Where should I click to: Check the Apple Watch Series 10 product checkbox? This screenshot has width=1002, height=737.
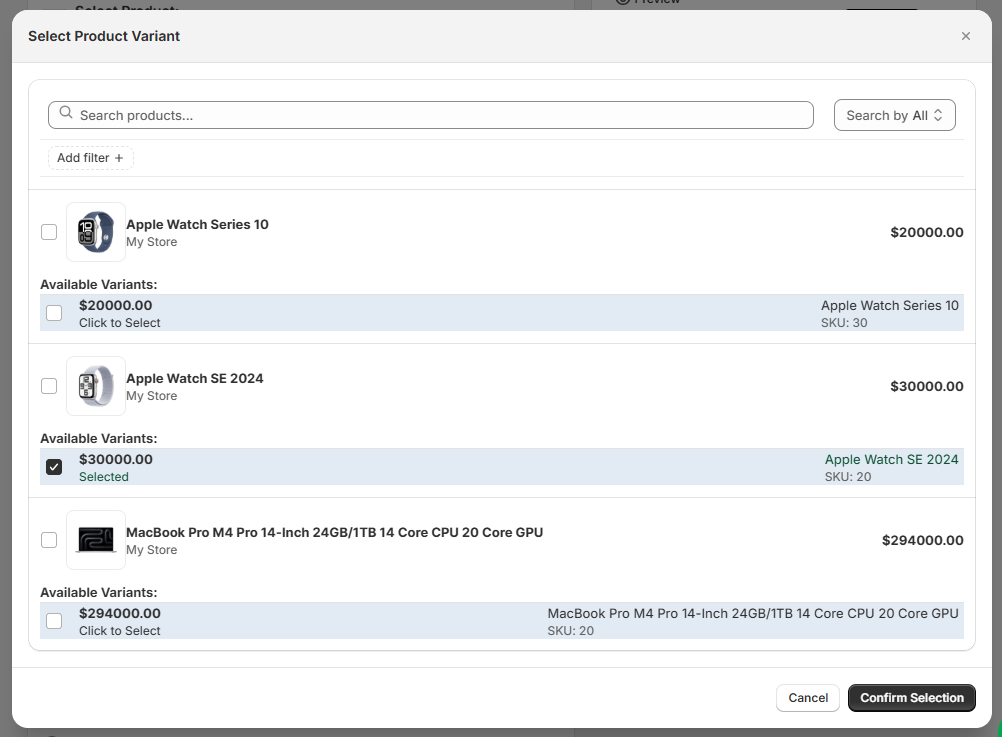click(x=49, y=232)
